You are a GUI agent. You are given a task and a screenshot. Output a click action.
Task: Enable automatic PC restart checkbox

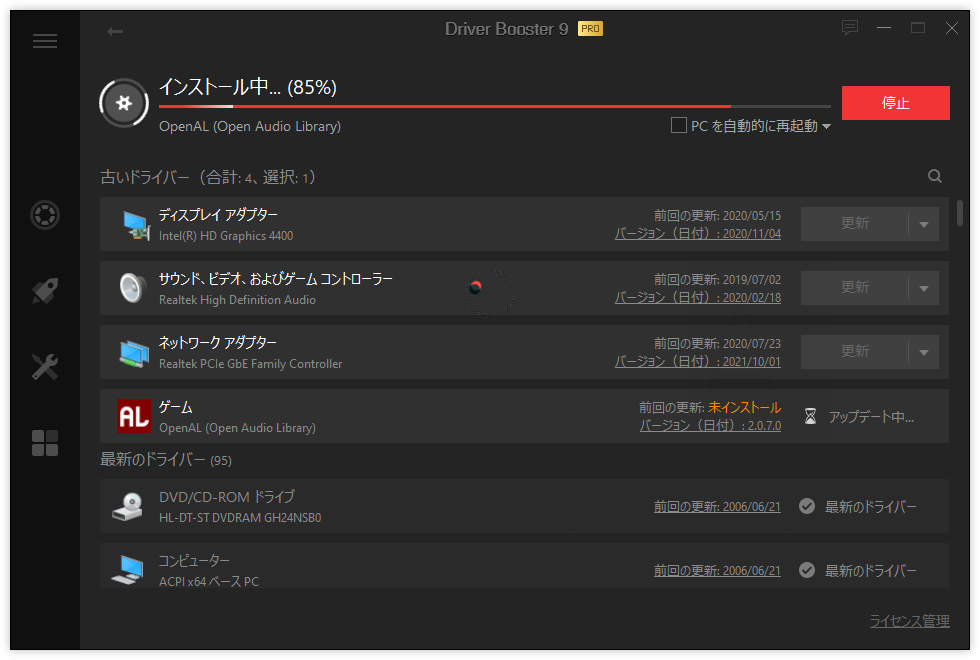tap(679, 125)
